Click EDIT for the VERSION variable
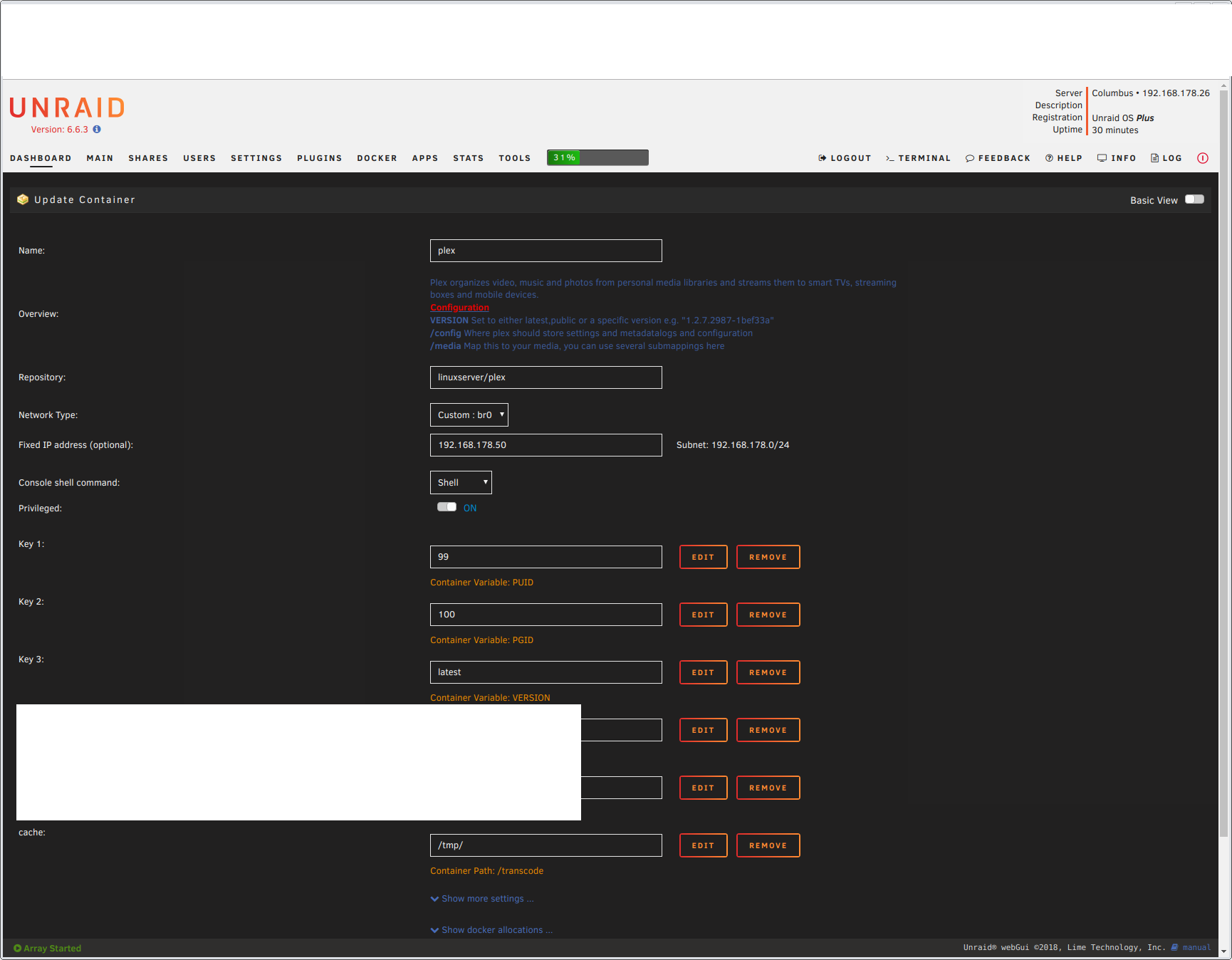Image resolution: width=1232 pixels, height=960 pixels. [x=704, y=672]
